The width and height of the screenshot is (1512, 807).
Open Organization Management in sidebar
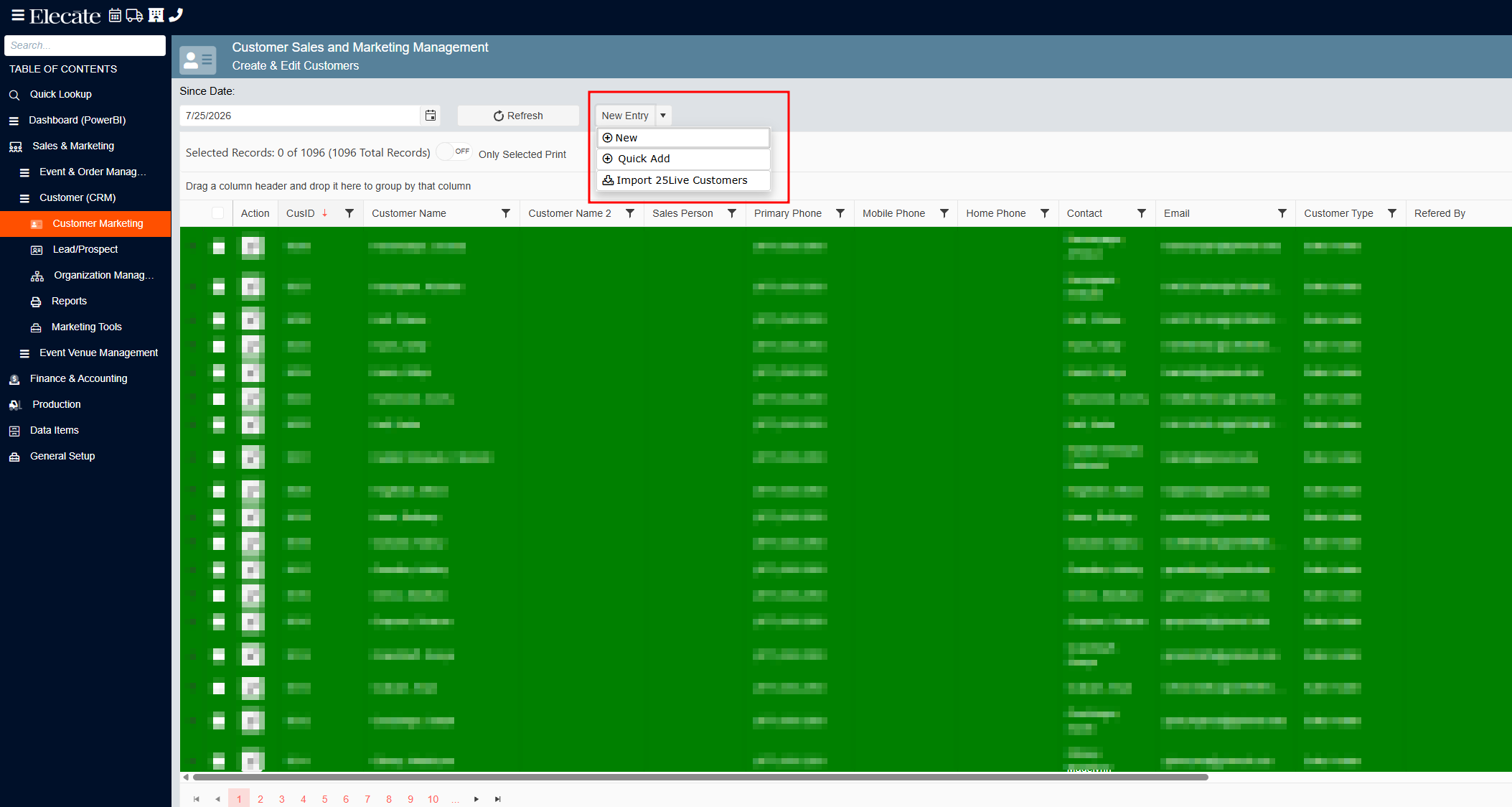pyautogui.click(x=103, y=275)
